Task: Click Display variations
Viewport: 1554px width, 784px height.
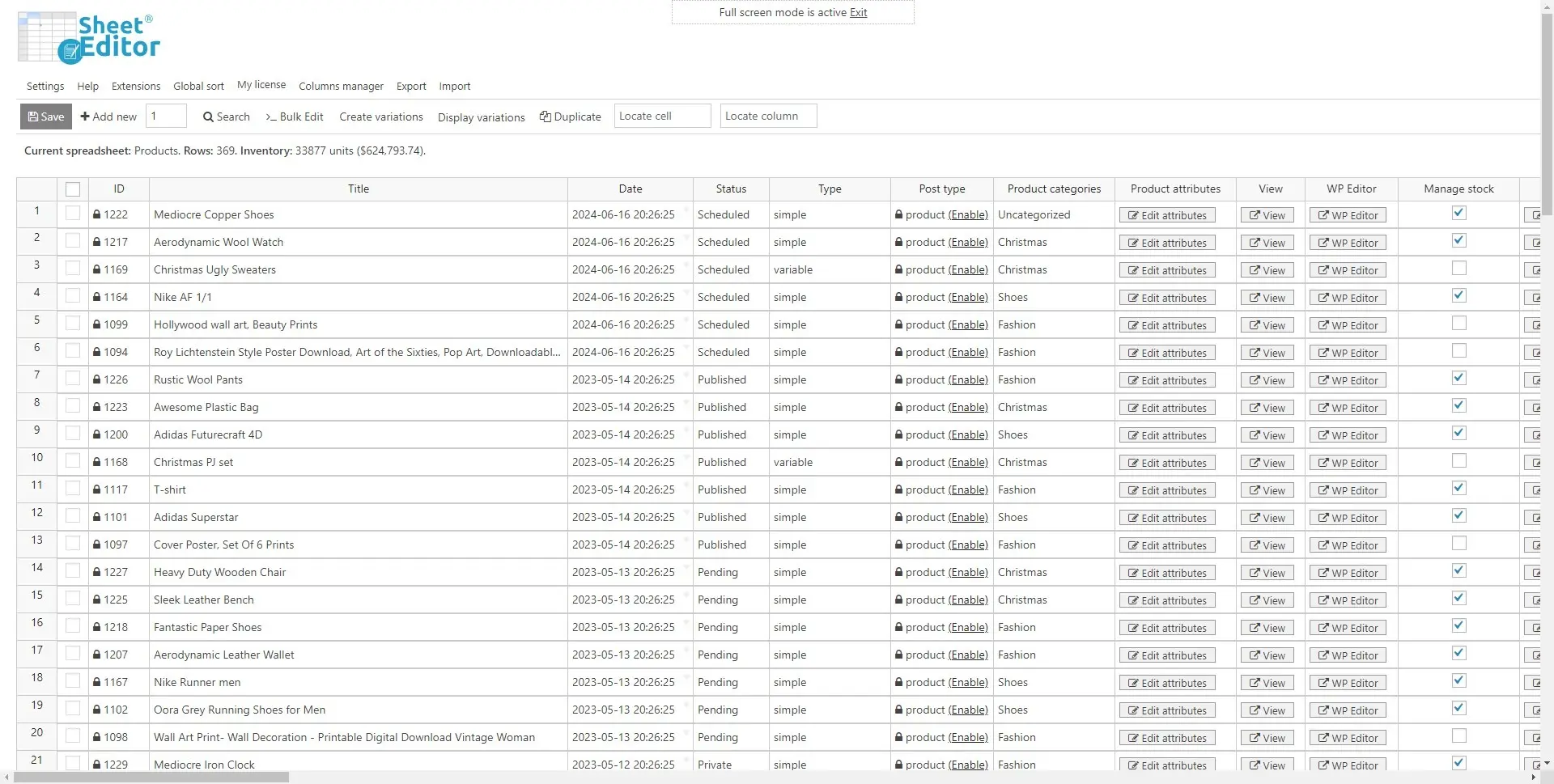Action: pos(482,117)
